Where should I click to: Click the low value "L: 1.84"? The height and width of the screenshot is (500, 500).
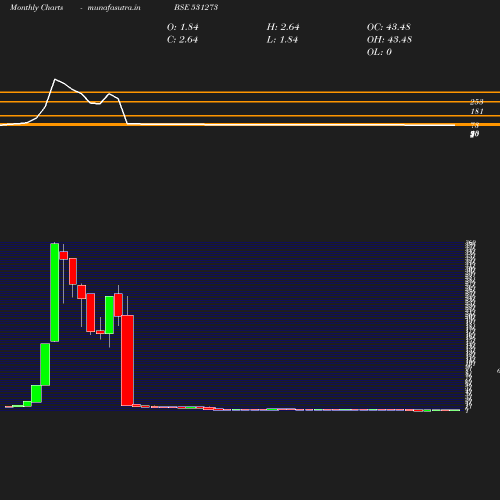[282, 40]
